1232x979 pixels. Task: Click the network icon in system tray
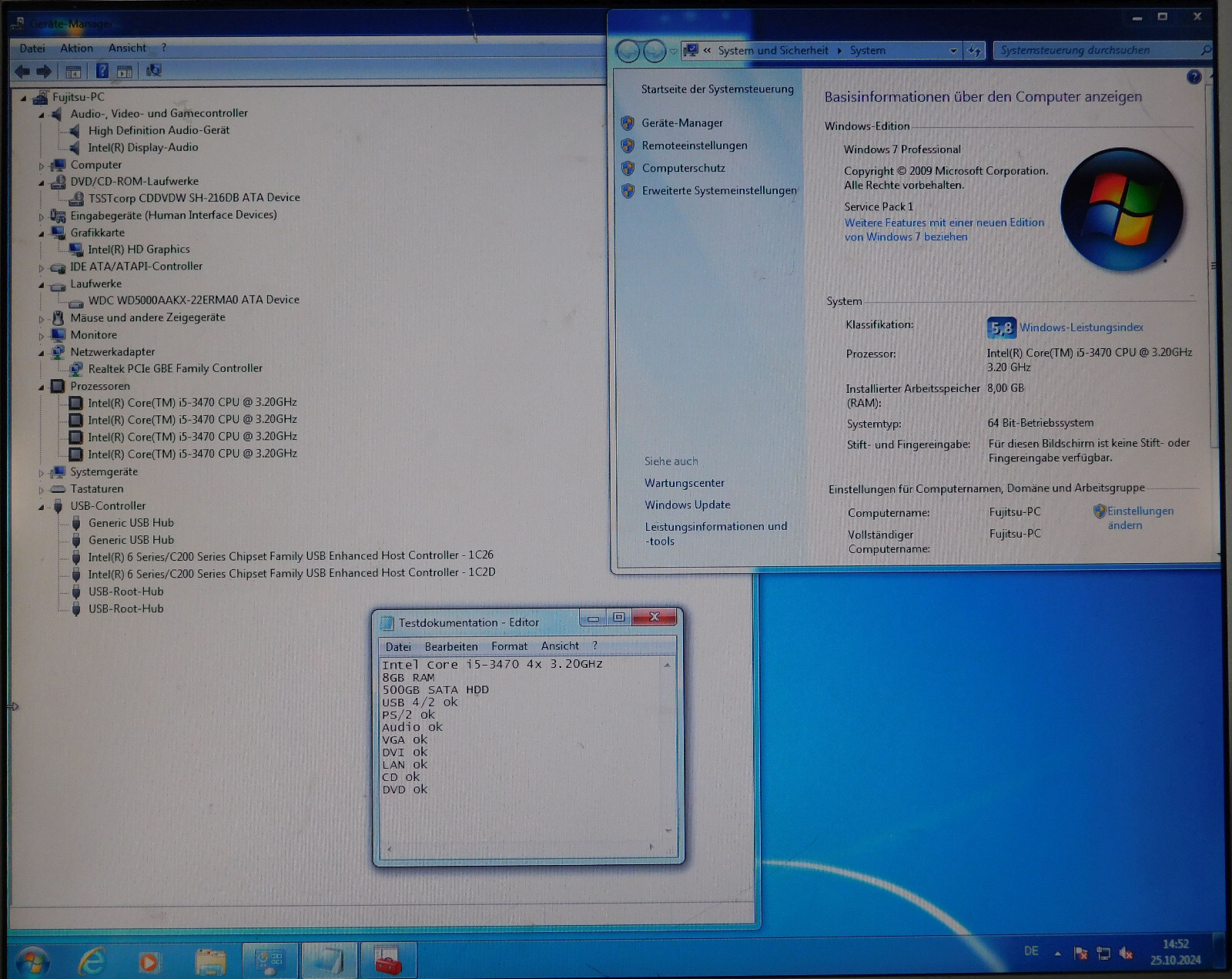coord(1103,954)
